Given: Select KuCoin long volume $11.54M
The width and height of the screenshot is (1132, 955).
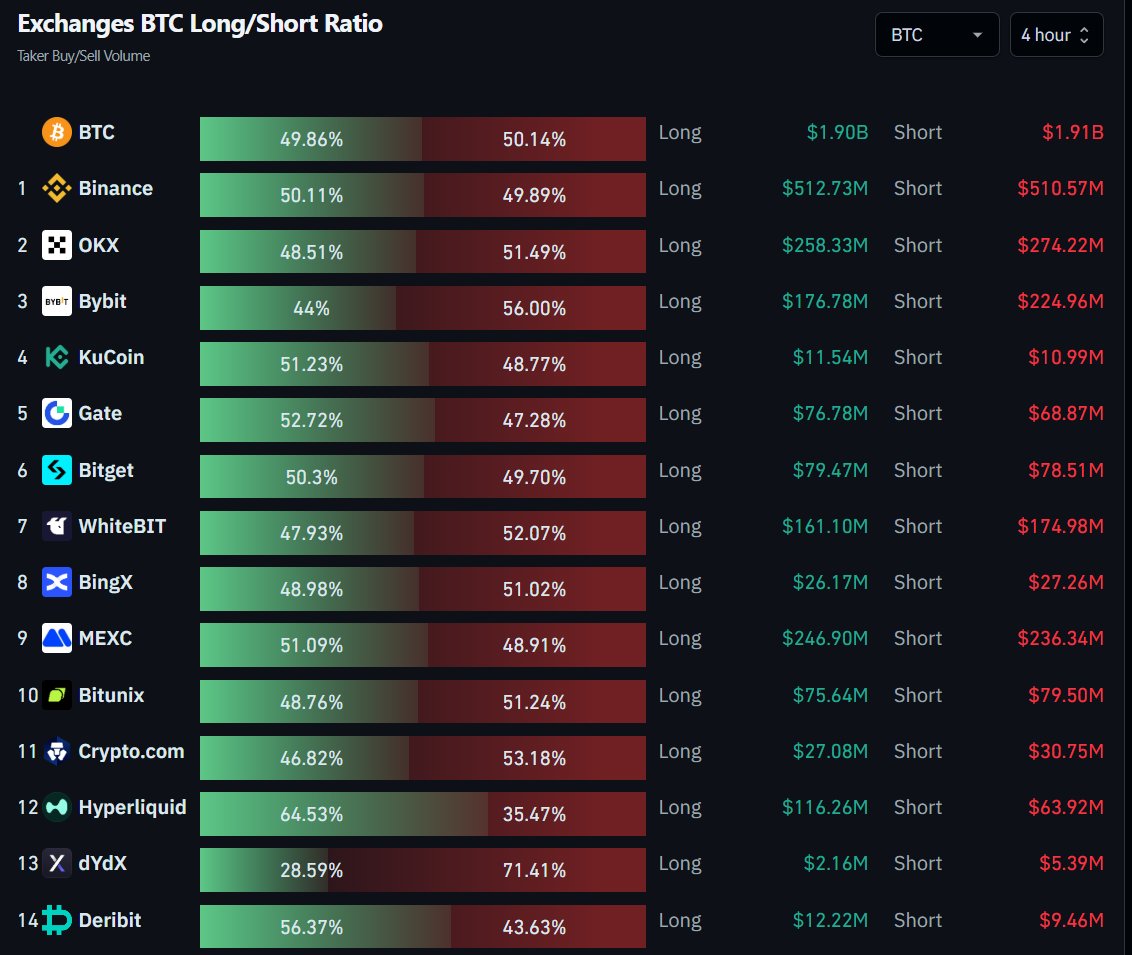Looking at the screenshot, I should click(x=830, y=357).
